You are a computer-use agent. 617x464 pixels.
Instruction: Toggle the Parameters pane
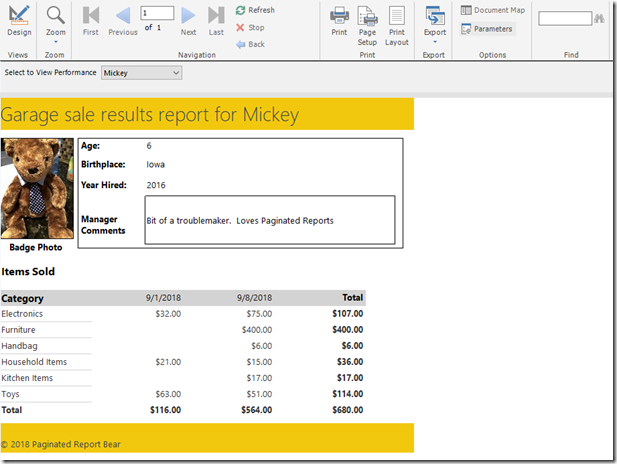point(487,29)
